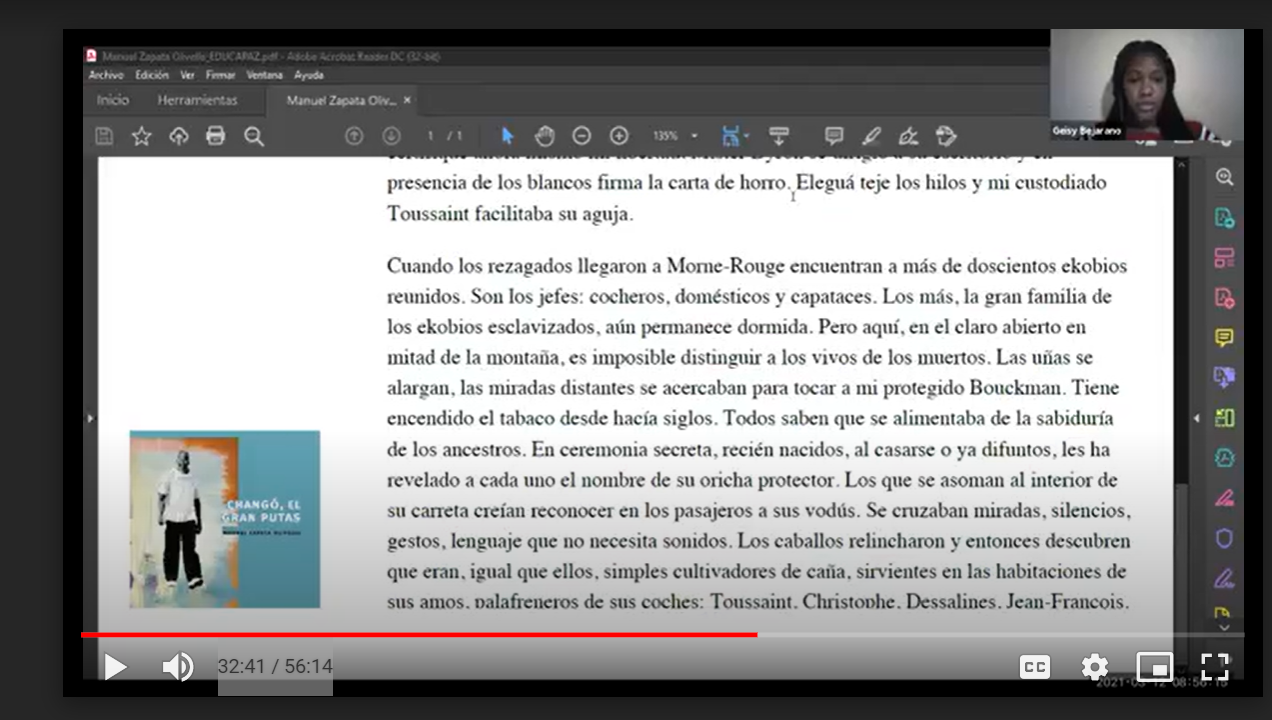Click the zoom in plus icon
Image resolution: width=1272 pixels, height=720 pixels.
tap(619, 136)
